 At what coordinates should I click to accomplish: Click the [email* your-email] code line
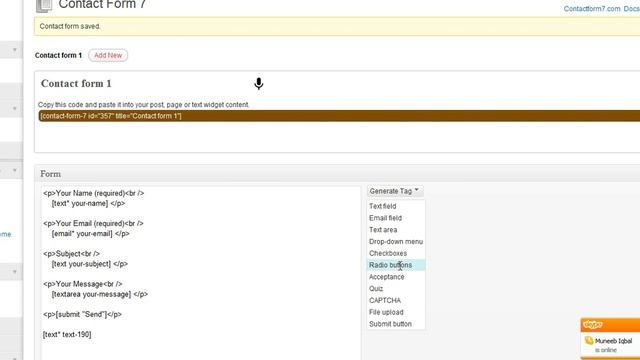[x=90, y=233]
